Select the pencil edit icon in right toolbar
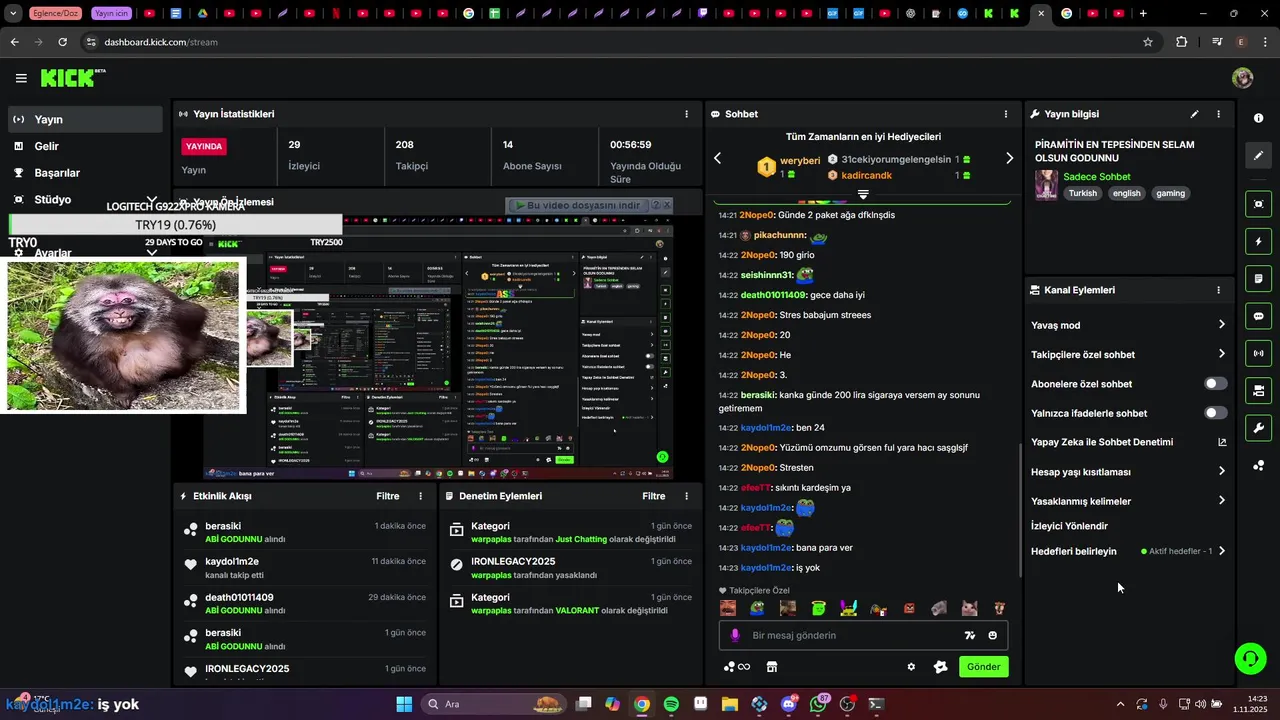 (1258, 155)
